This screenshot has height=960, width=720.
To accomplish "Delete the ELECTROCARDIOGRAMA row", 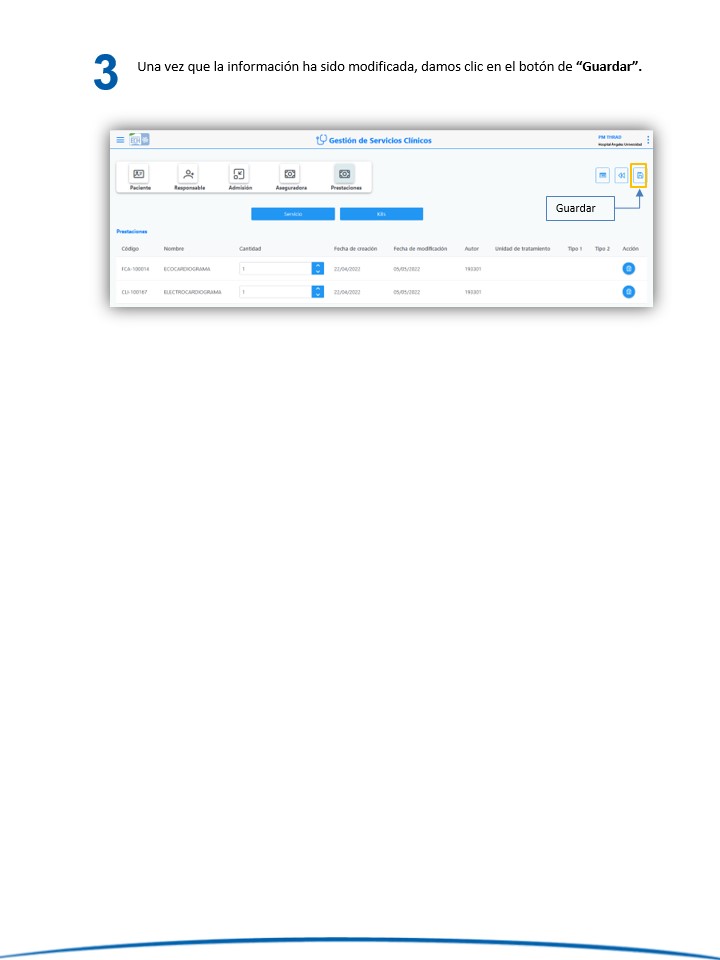I will pos(629,292).
